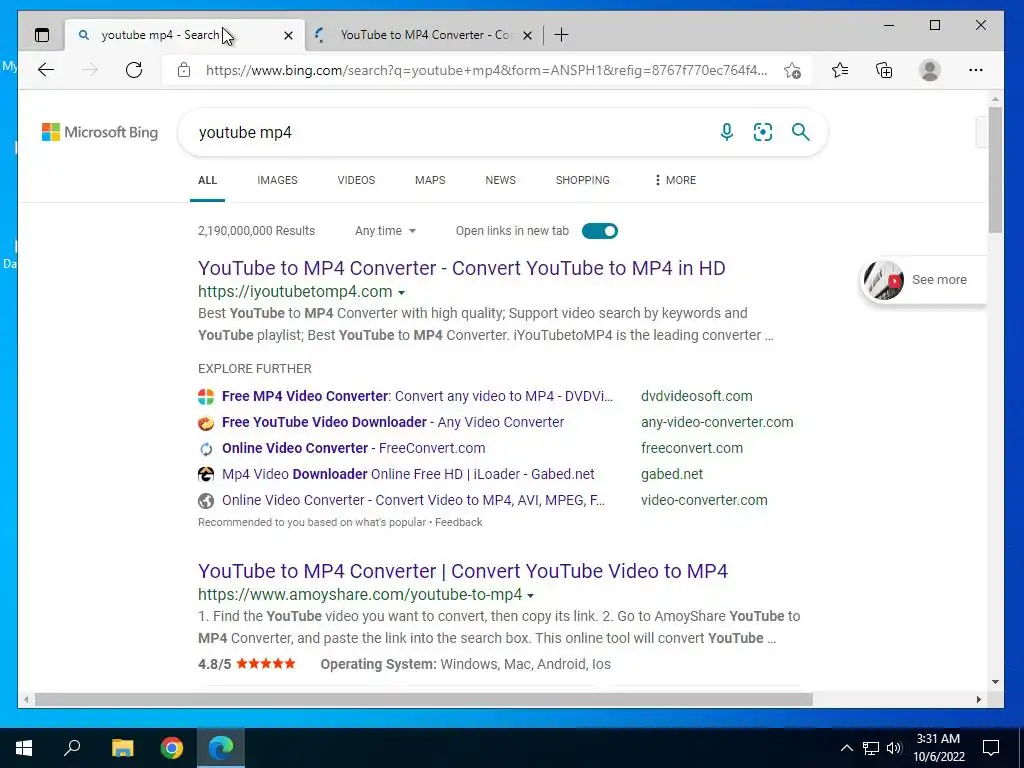Click the See more video button
The height and width of the screenshot is (768, 1024).
point(923,280)
